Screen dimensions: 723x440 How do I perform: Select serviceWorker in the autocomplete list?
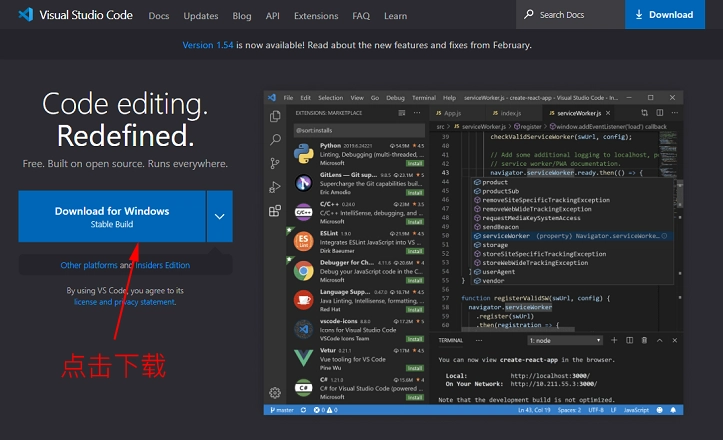[571, 236]
